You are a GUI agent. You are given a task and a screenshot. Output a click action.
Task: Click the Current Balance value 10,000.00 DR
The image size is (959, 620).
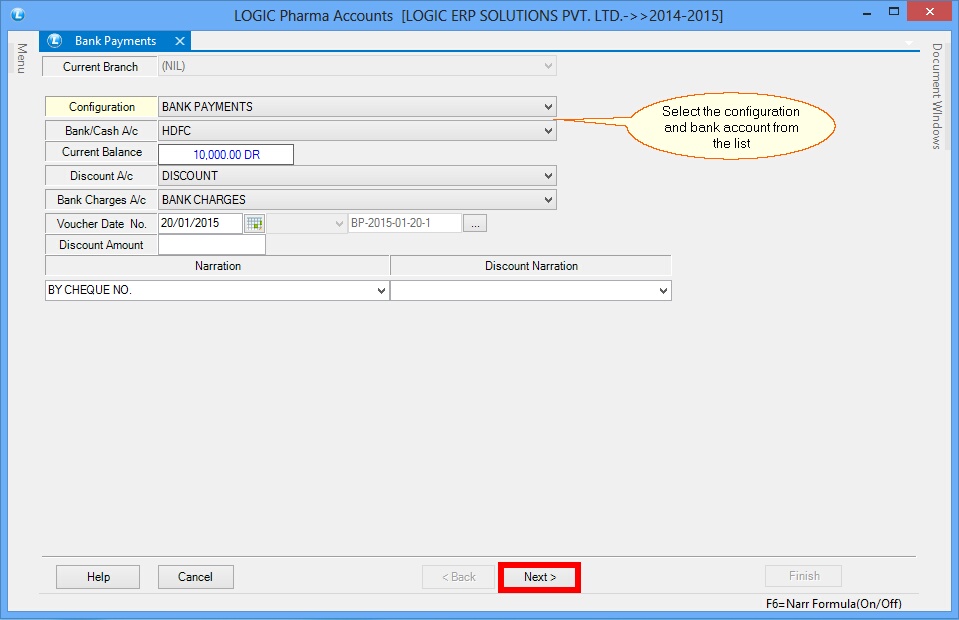pos(226,155)
